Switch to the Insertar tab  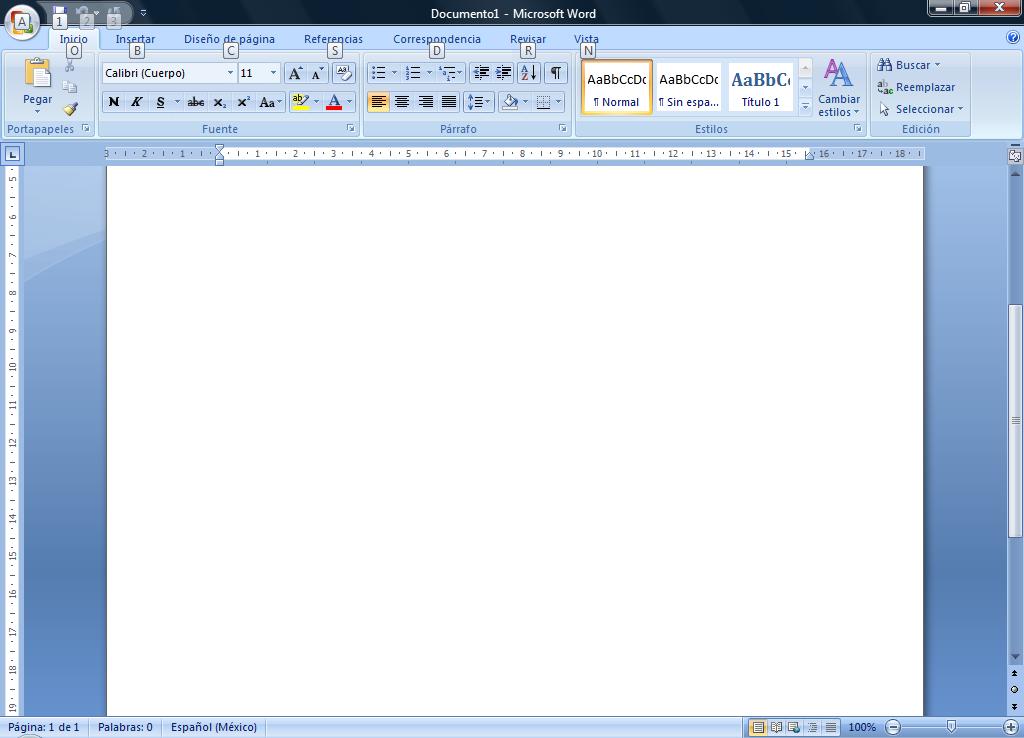(135, 39)
